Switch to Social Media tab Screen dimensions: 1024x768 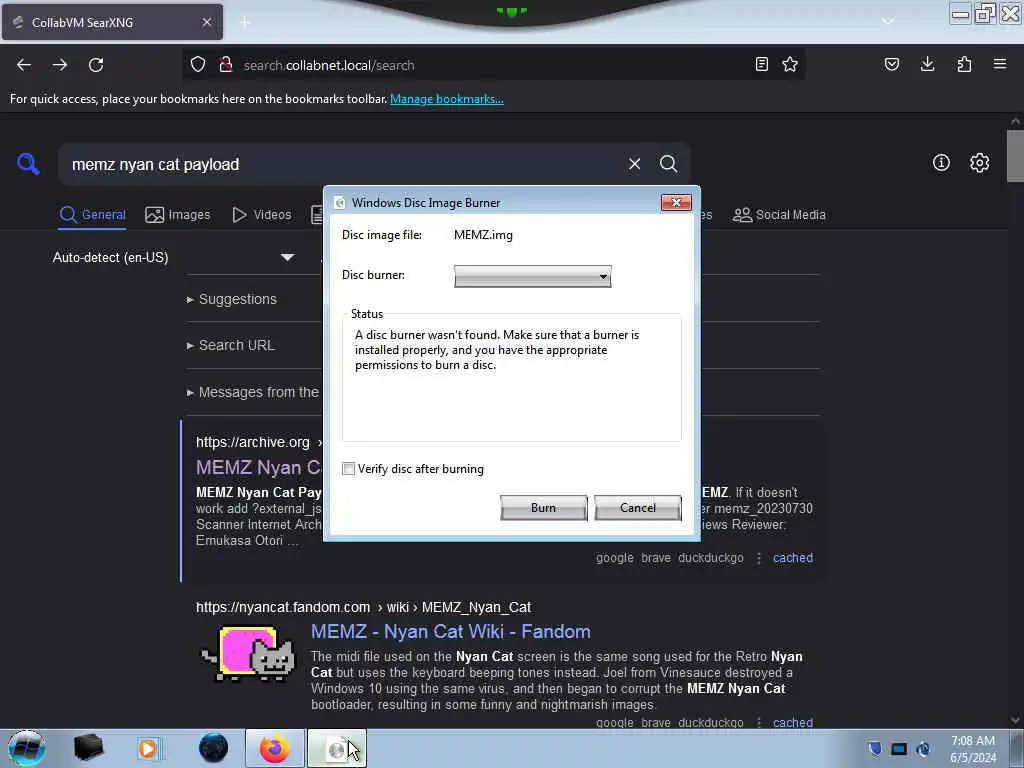pyautogui.click(x=779, y=215)
